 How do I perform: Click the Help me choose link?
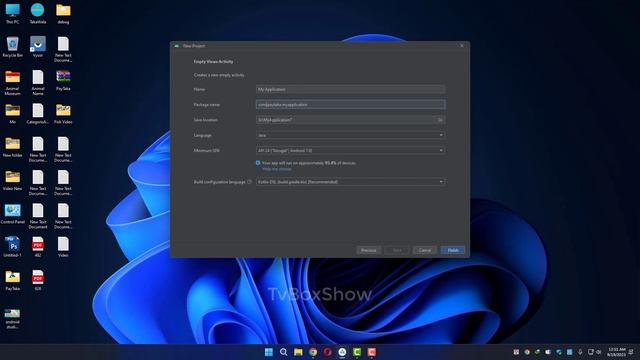pyautogui.click(x=277, y=169)
